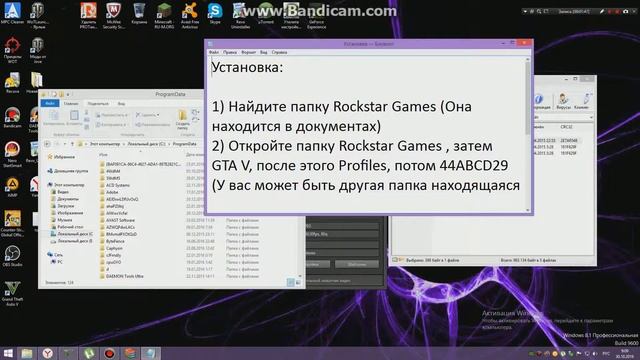Open the Bandicam red record taskbar icon

[109, 353]
